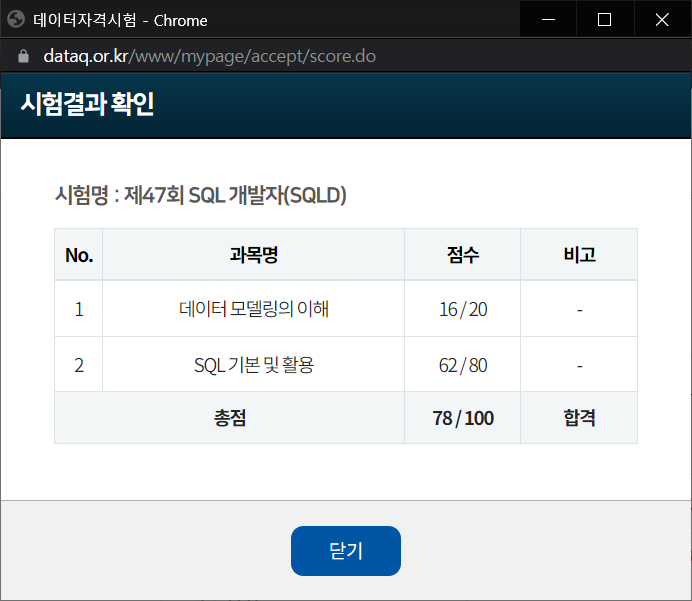Maximize the Chrome popup window
Viewport: 692px width, 601px height.
click(x=604, y=19)
